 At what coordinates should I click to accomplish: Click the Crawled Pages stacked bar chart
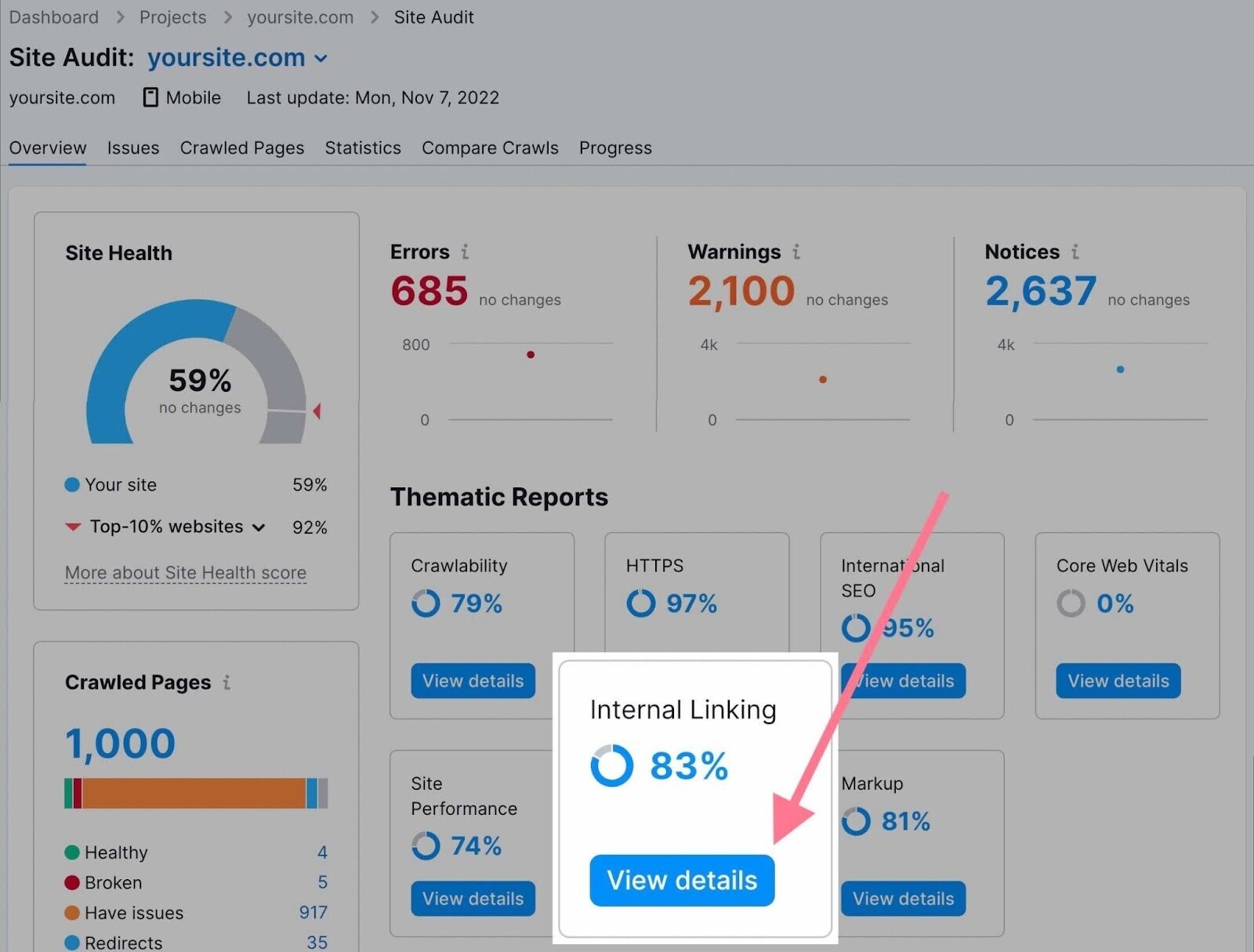pos(196,793)
